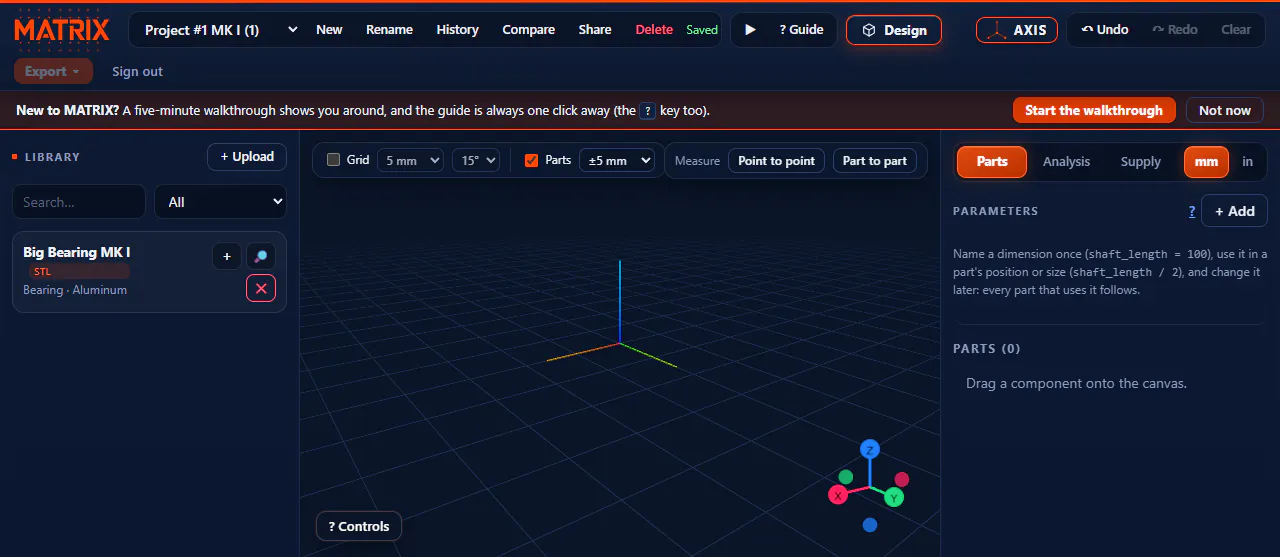Open the 15° angle snap dropdown
Image resolution: width=1280 pixels, height=557 pixels.
(x=476, y=160)
